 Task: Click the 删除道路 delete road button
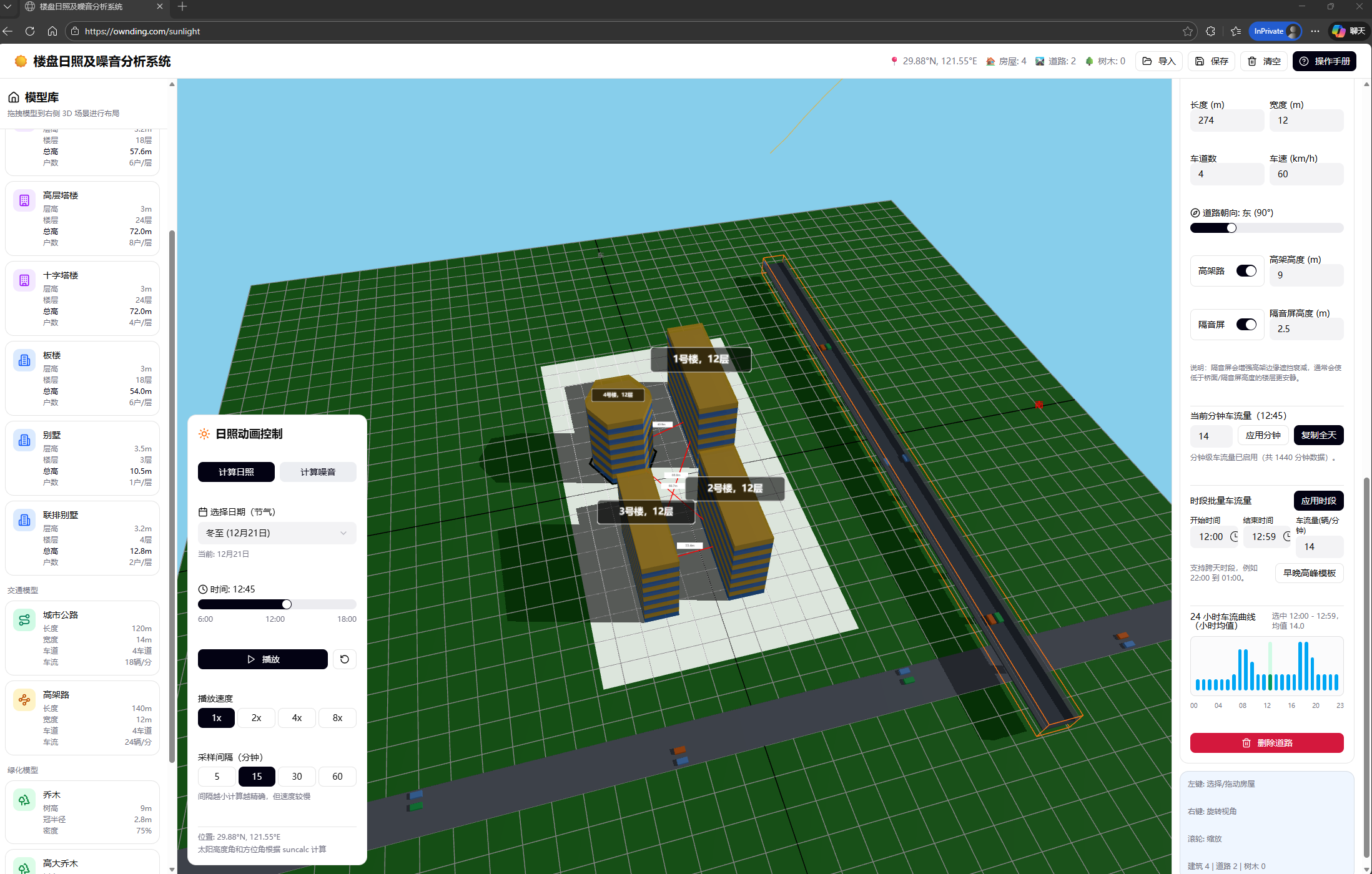pyautogui.click(x=1266, y=743)
